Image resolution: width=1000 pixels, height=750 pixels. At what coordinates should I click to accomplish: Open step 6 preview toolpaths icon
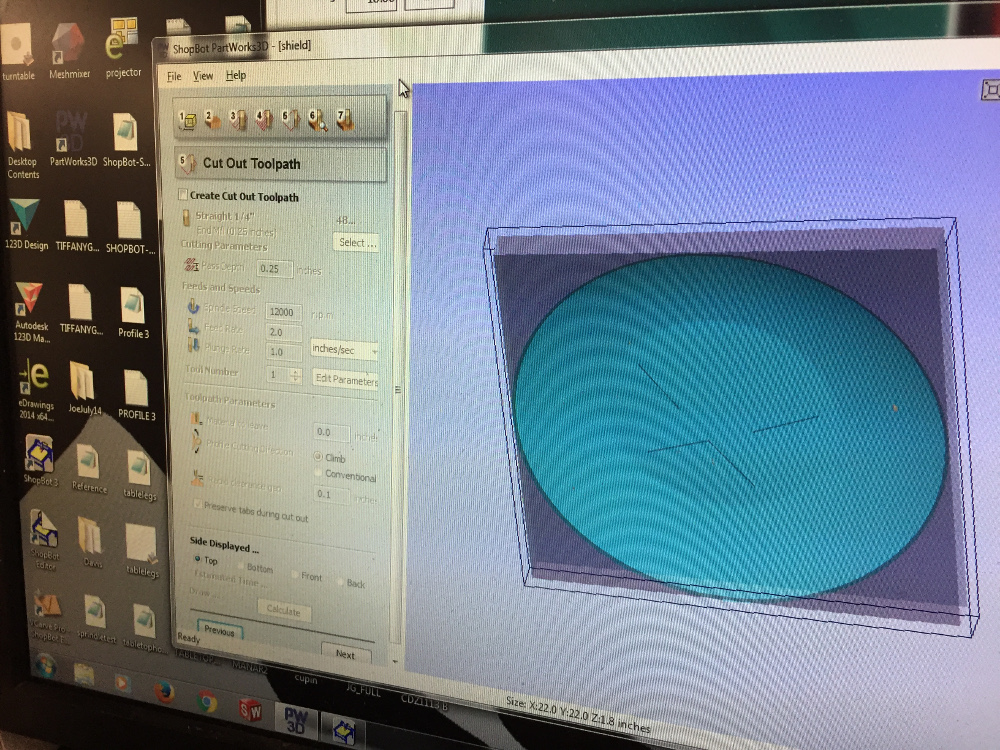pos(318,119)
